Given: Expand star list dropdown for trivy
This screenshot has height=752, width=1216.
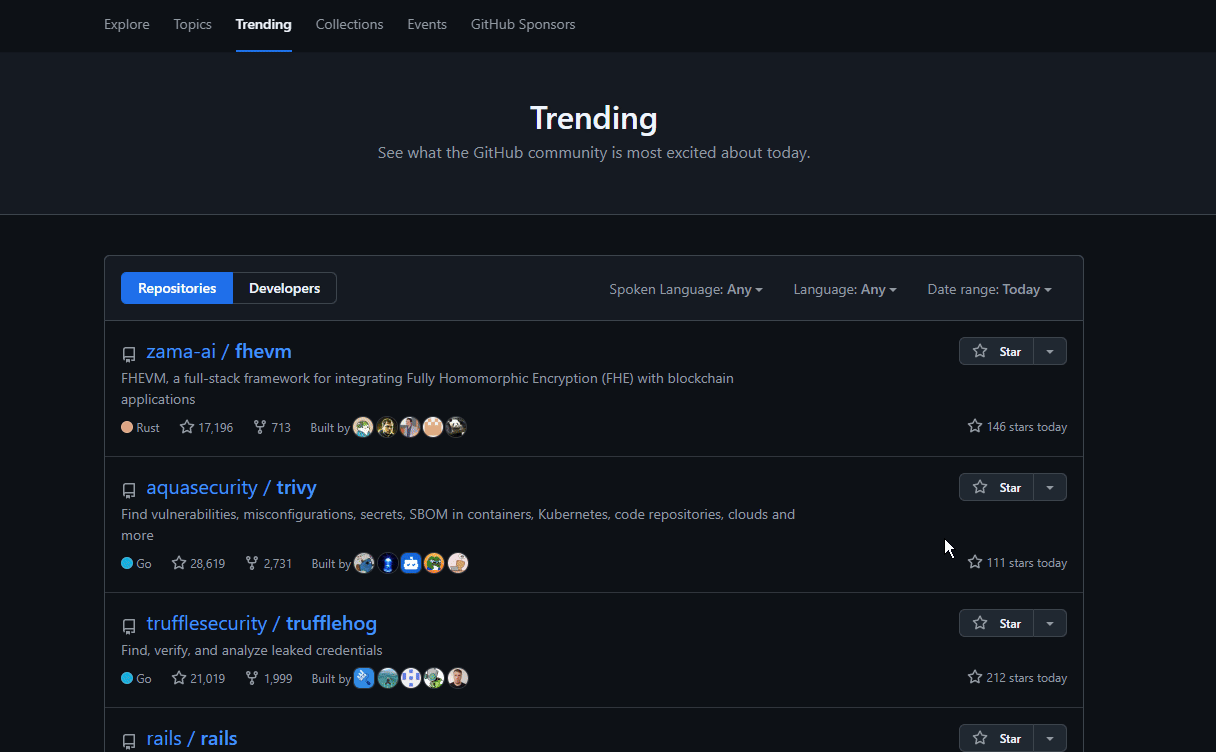Looking at the screenshot, I should point(1050,487).
